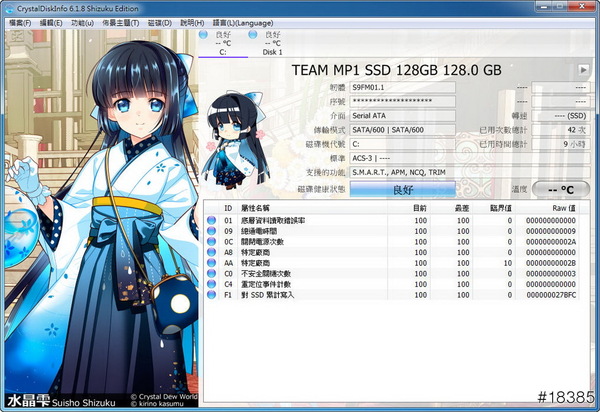Click the status orb of attribute 01

pos(211,219)
